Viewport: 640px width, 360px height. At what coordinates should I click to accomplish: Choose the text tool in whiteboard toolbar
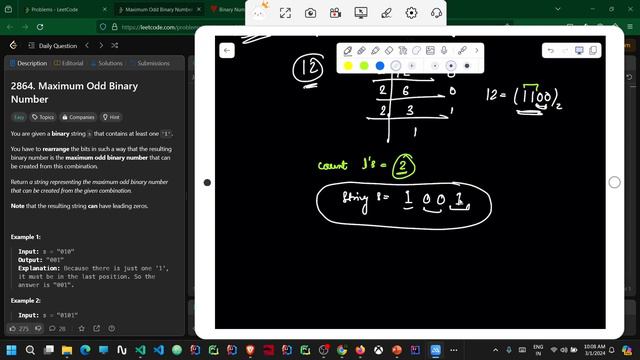pyautogui.click(x=403, y=51)
